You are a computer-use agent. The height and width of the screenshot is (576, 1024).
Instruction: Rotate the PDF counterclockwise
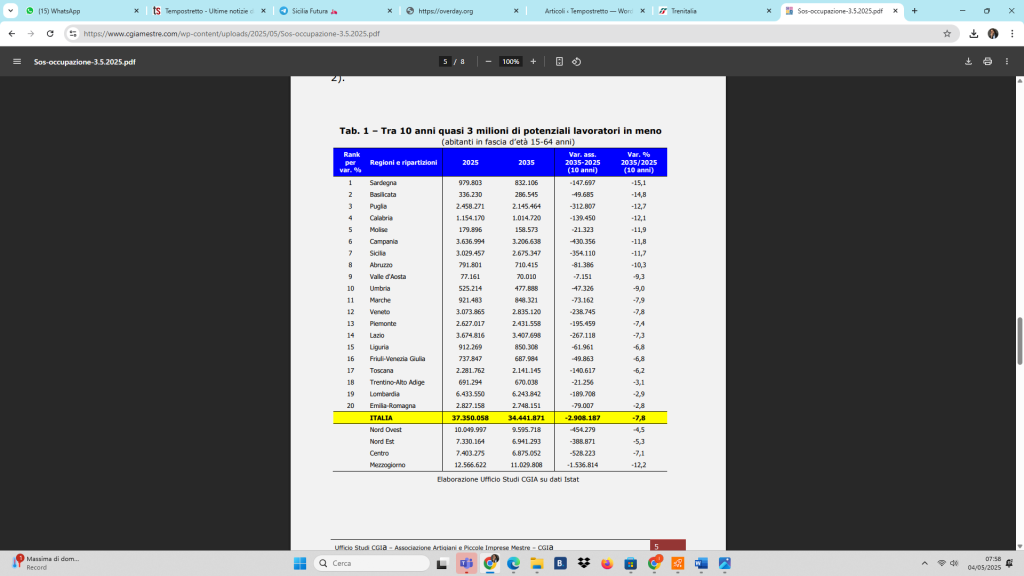coord(577,61)
